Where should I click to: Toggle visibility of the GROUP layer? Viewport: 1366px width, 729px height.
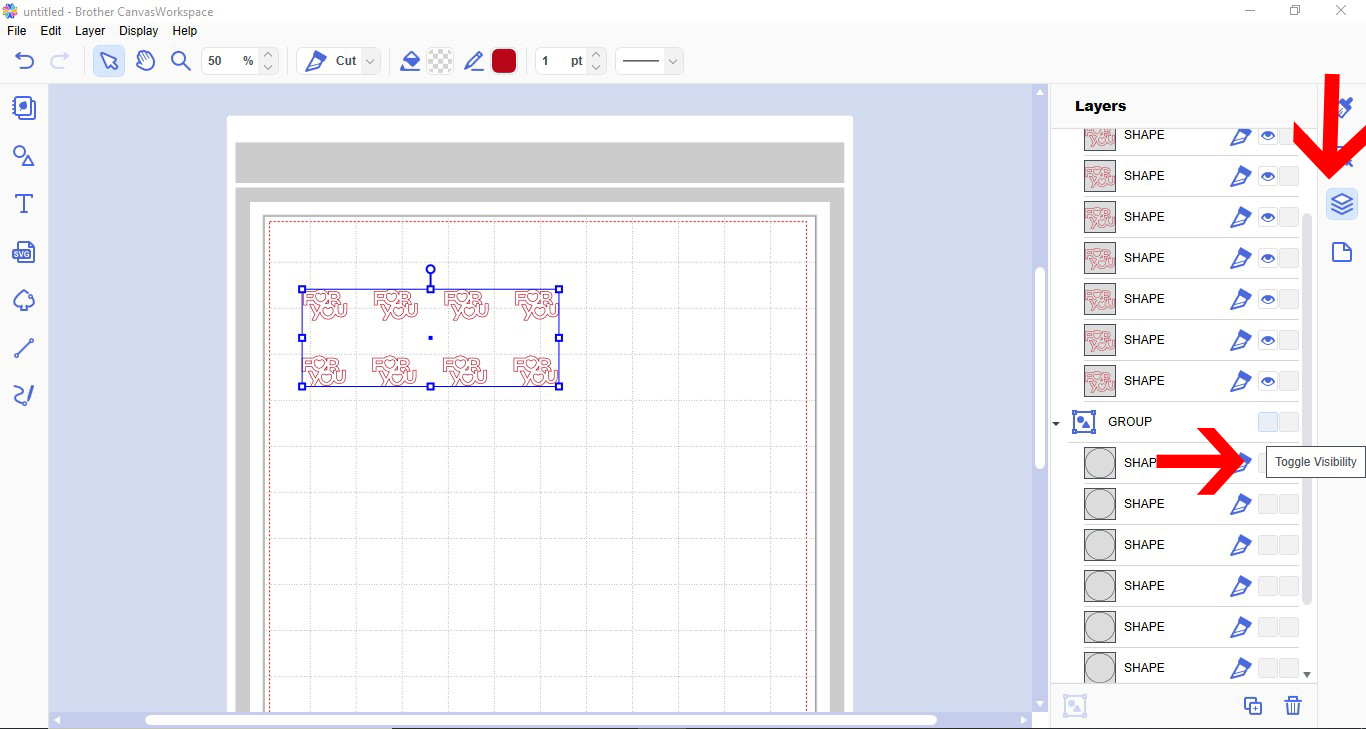click(1268, 422)
